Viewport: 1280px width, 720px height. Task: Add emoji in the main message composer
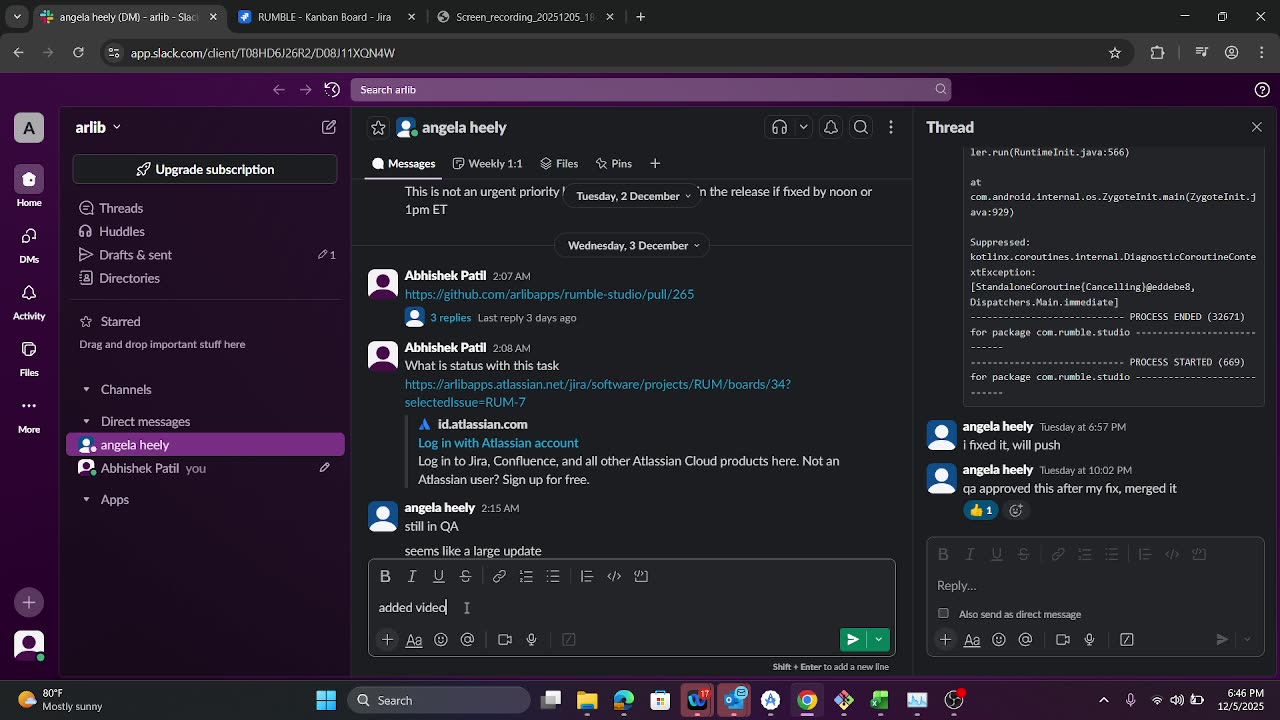(441, 640)
